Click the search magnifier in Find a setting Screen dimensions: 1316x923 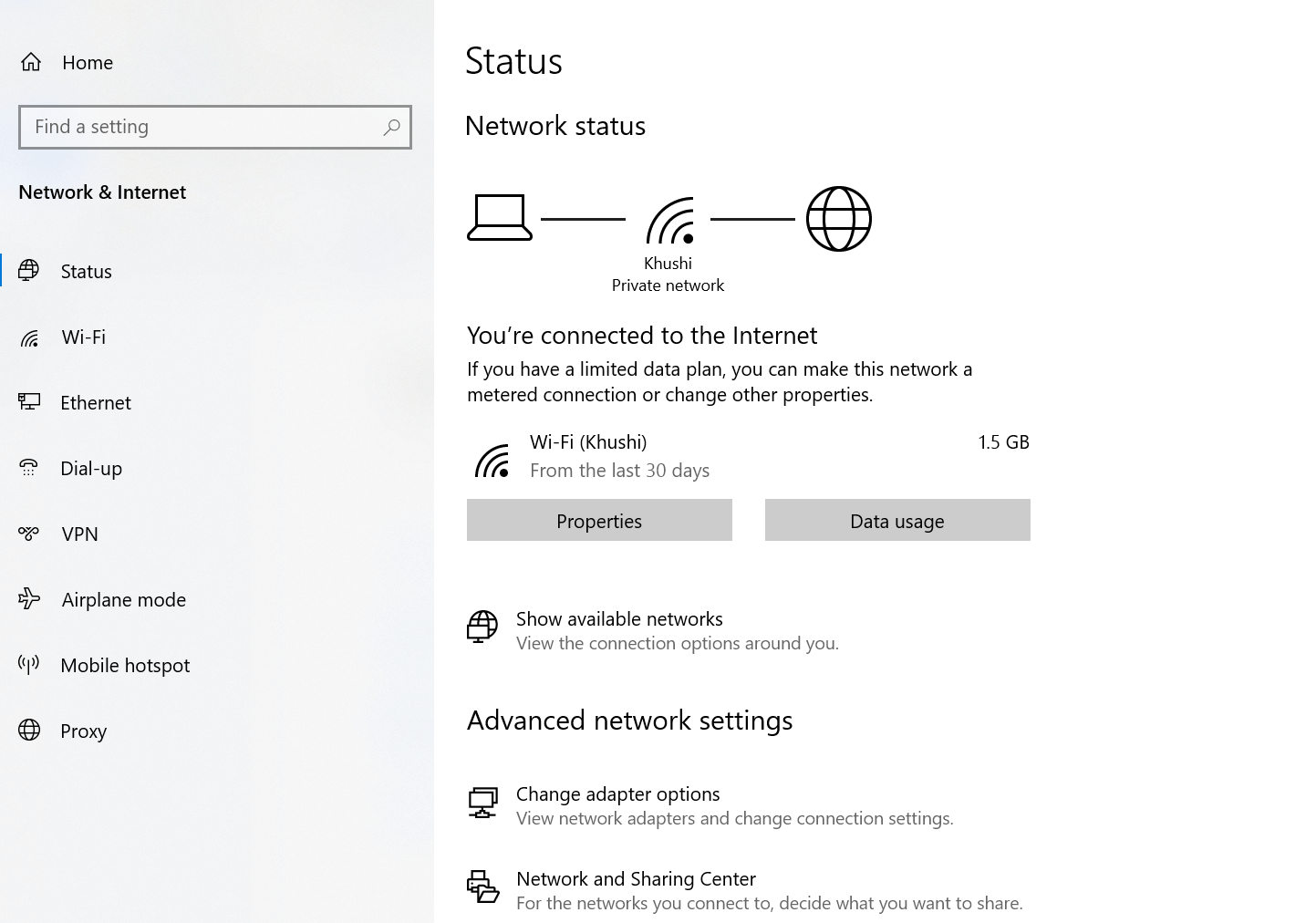click(391, 127)
